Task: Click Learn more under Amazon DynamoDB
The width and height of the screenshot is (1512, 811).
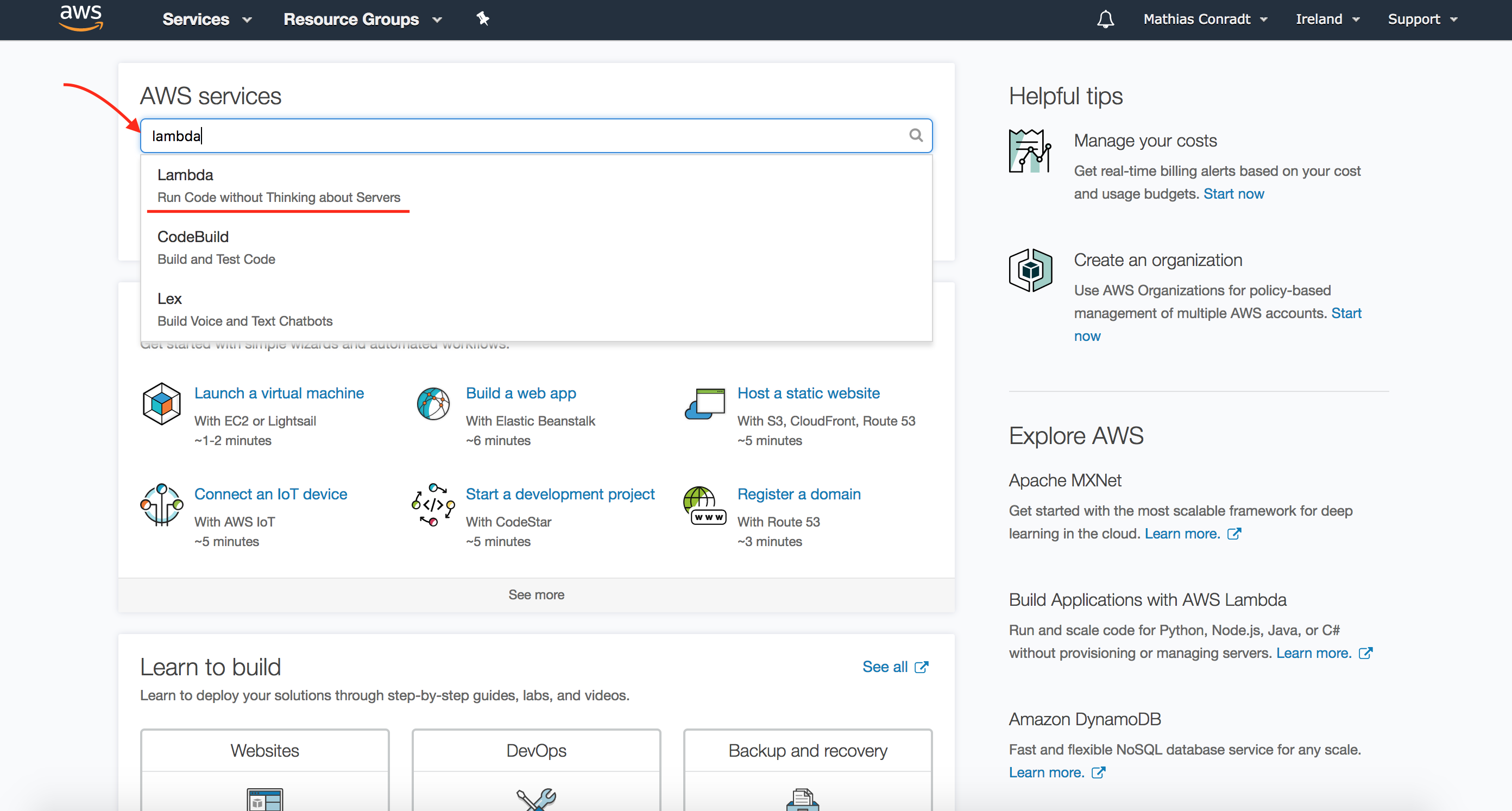Action: pos(1047,773)
